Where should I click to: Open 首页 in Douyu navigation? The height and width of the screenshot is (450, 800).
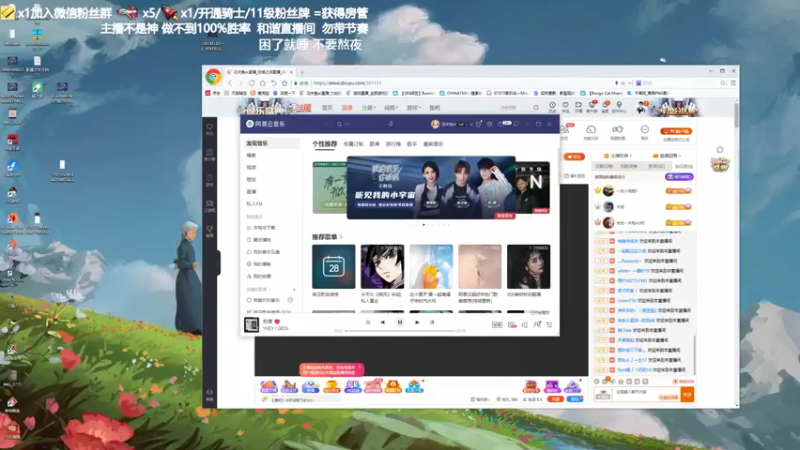click(327, 108)
